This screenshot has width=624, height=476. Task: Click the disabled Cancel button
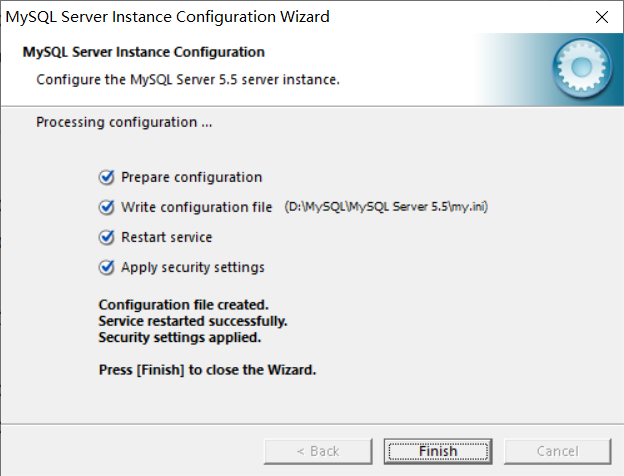(x=558, y=451)
